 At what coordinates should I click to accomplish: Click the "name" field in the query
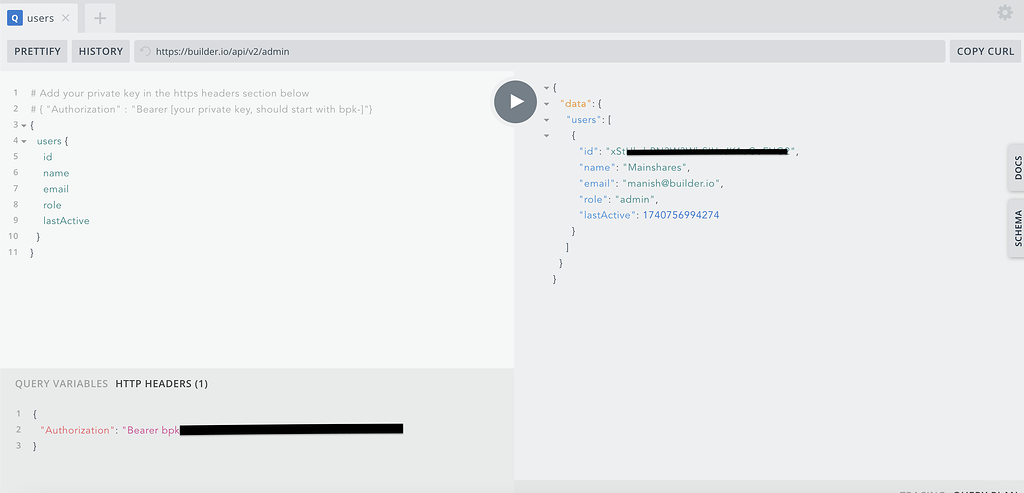(x=56, y=173)
